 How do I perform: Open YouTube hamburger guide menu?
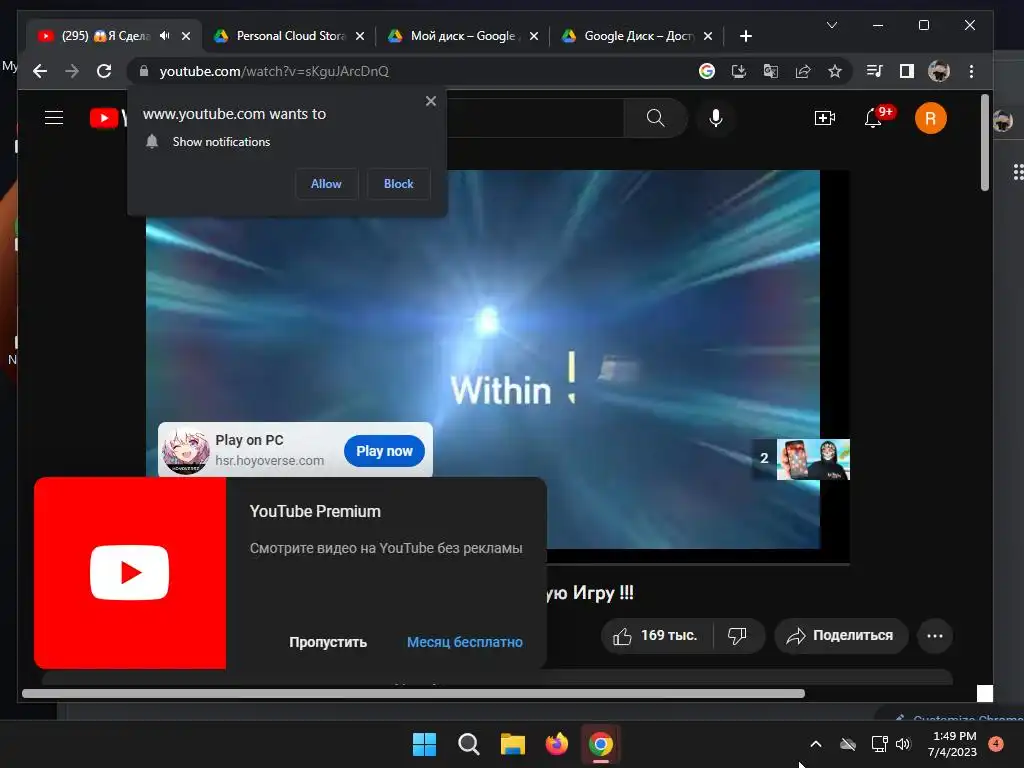point(54,118)
